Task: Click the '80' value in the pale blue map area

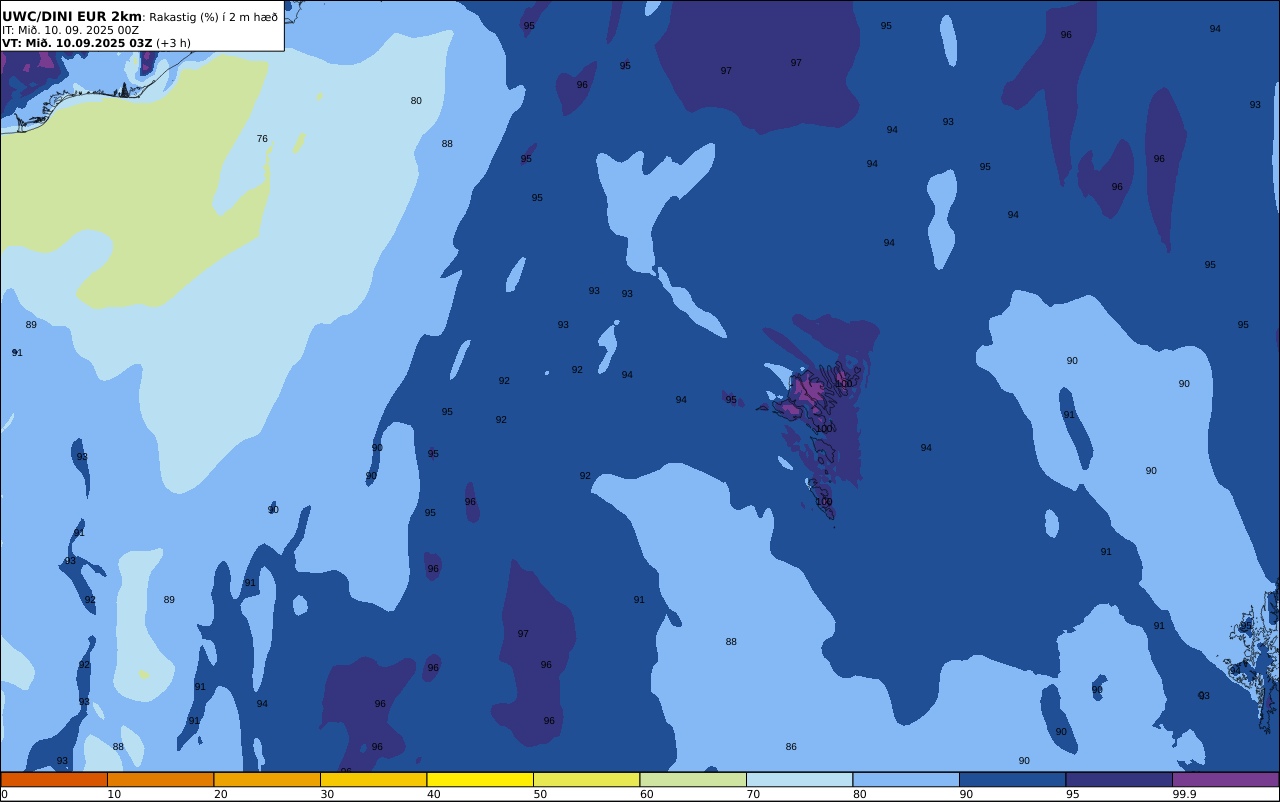Action: click(x=416, y=101)
